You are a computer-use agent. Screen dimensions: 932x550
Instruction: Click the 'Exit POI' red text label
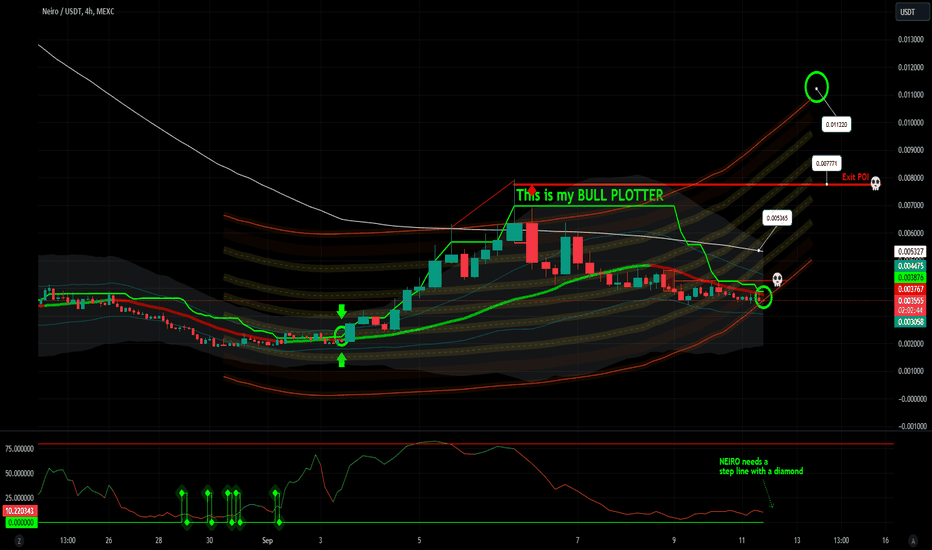[x=855, y=177]
